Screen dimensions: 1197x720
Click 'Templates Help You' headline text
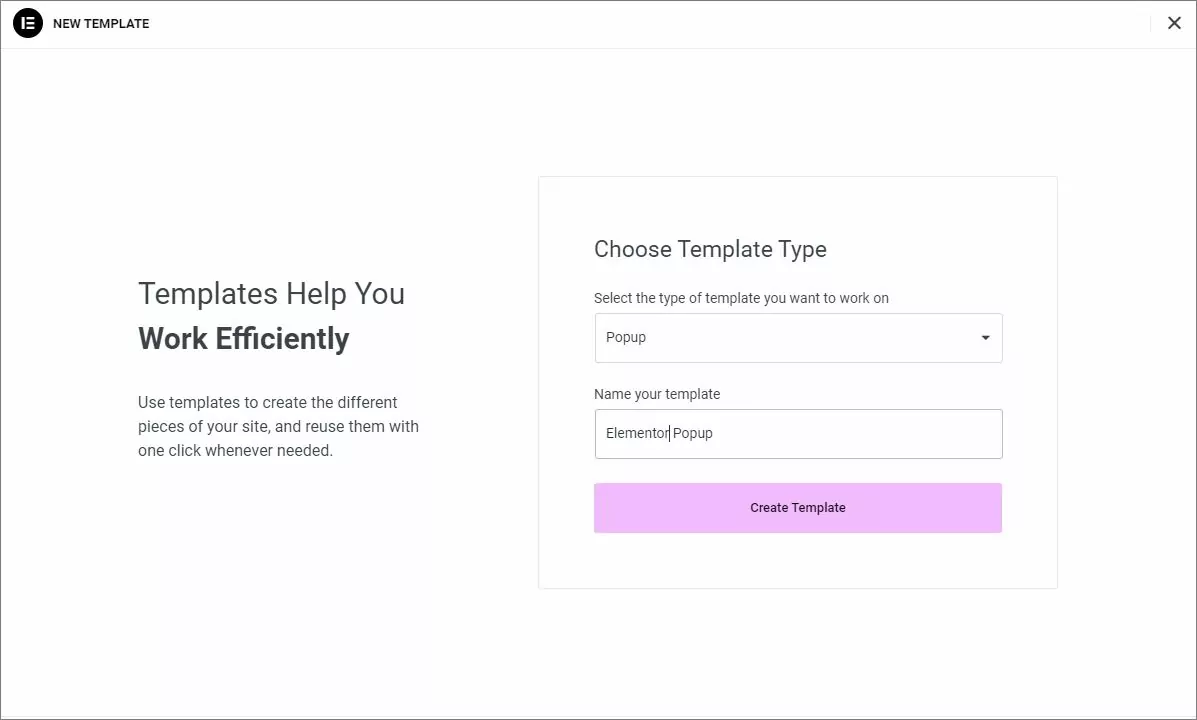271,293
